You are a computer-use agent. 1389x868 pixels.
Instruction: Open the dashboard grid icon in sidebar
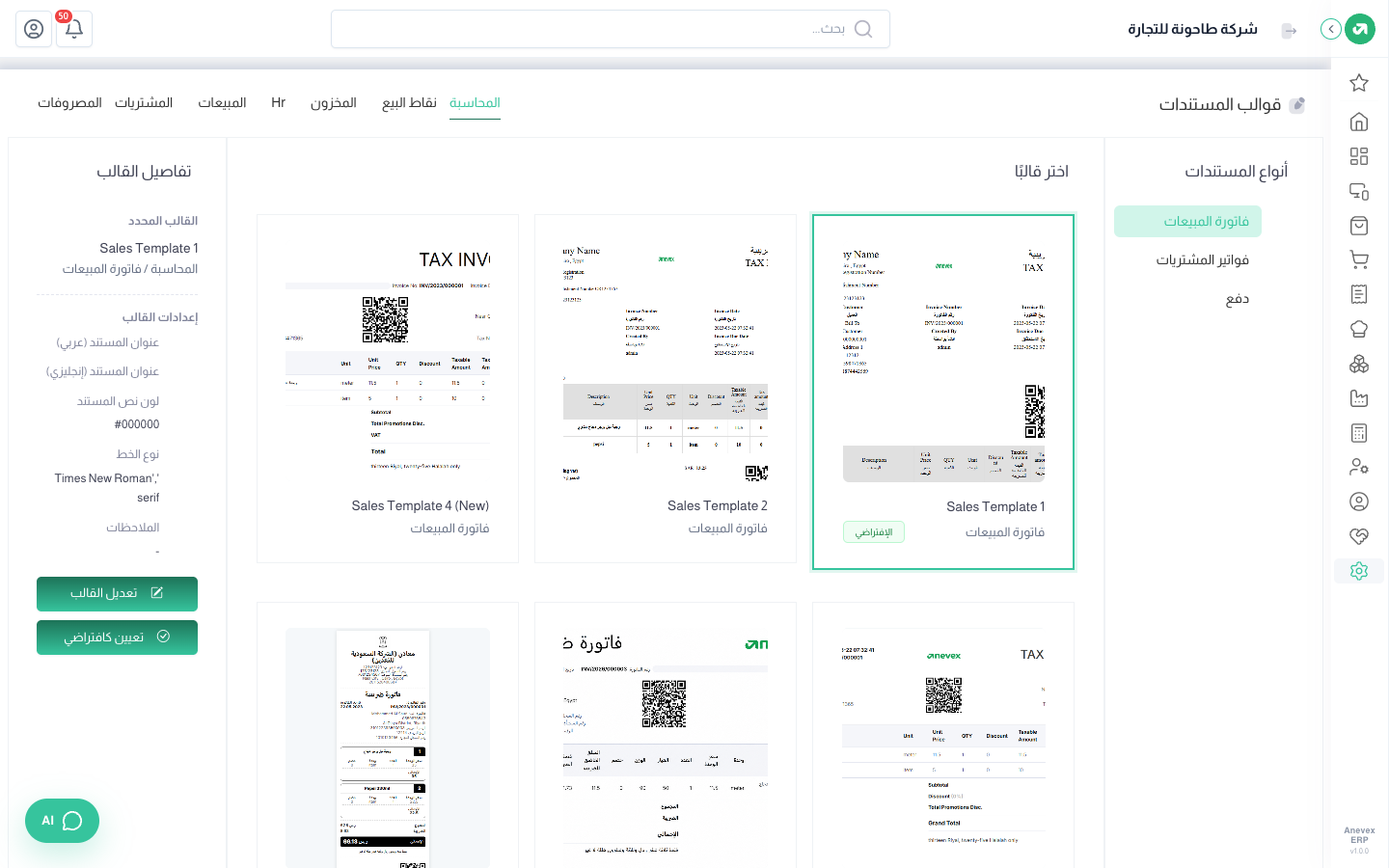point(1359,156)
